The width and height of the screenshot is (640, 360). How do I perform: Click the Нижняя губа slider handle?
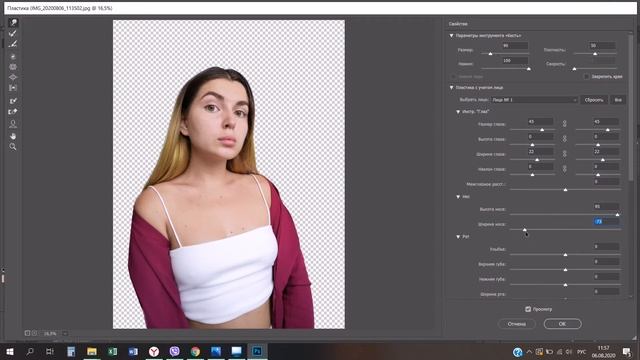(x=565, y=284)
